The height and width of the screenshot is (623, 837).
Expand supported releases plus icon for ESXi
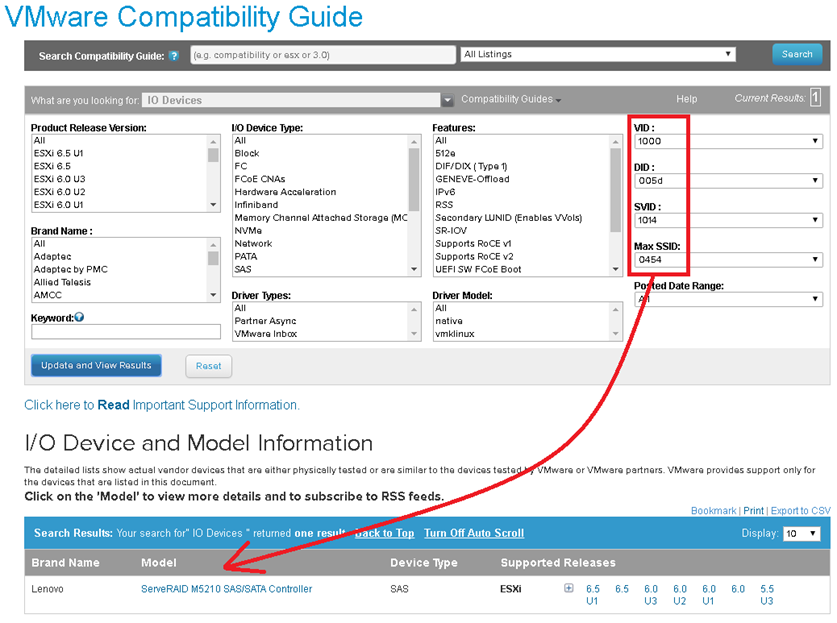click(568, 589)
